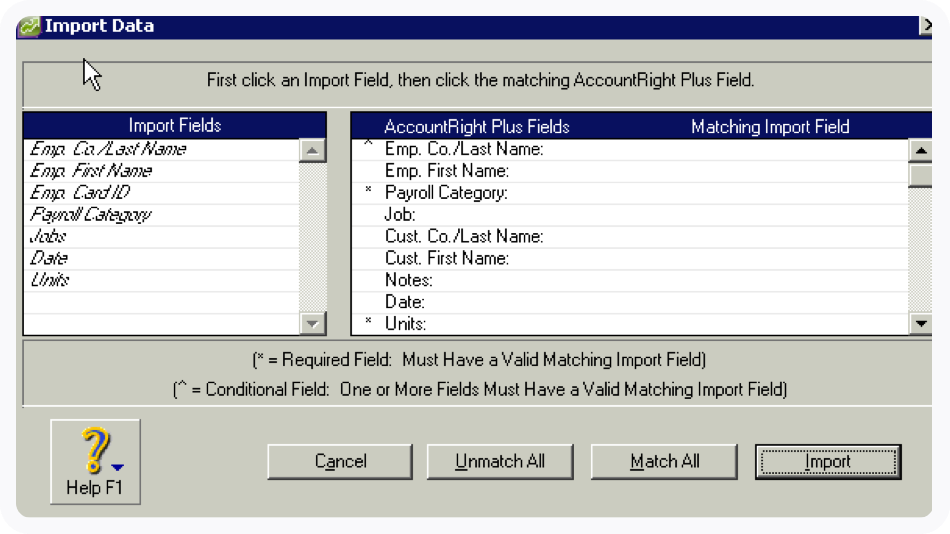
Task: Select import field Payroll Category
Action: (162, 215)
